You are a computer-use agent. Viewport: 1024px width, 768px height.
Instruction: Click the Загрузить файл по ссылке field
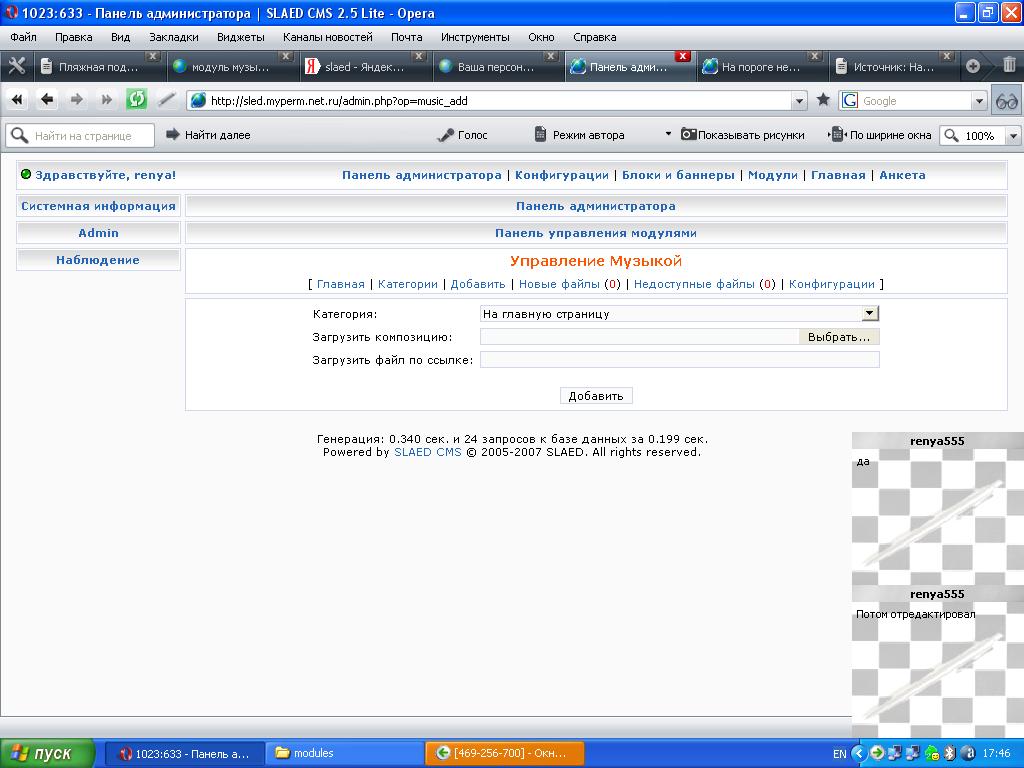[x=679, y=360]
